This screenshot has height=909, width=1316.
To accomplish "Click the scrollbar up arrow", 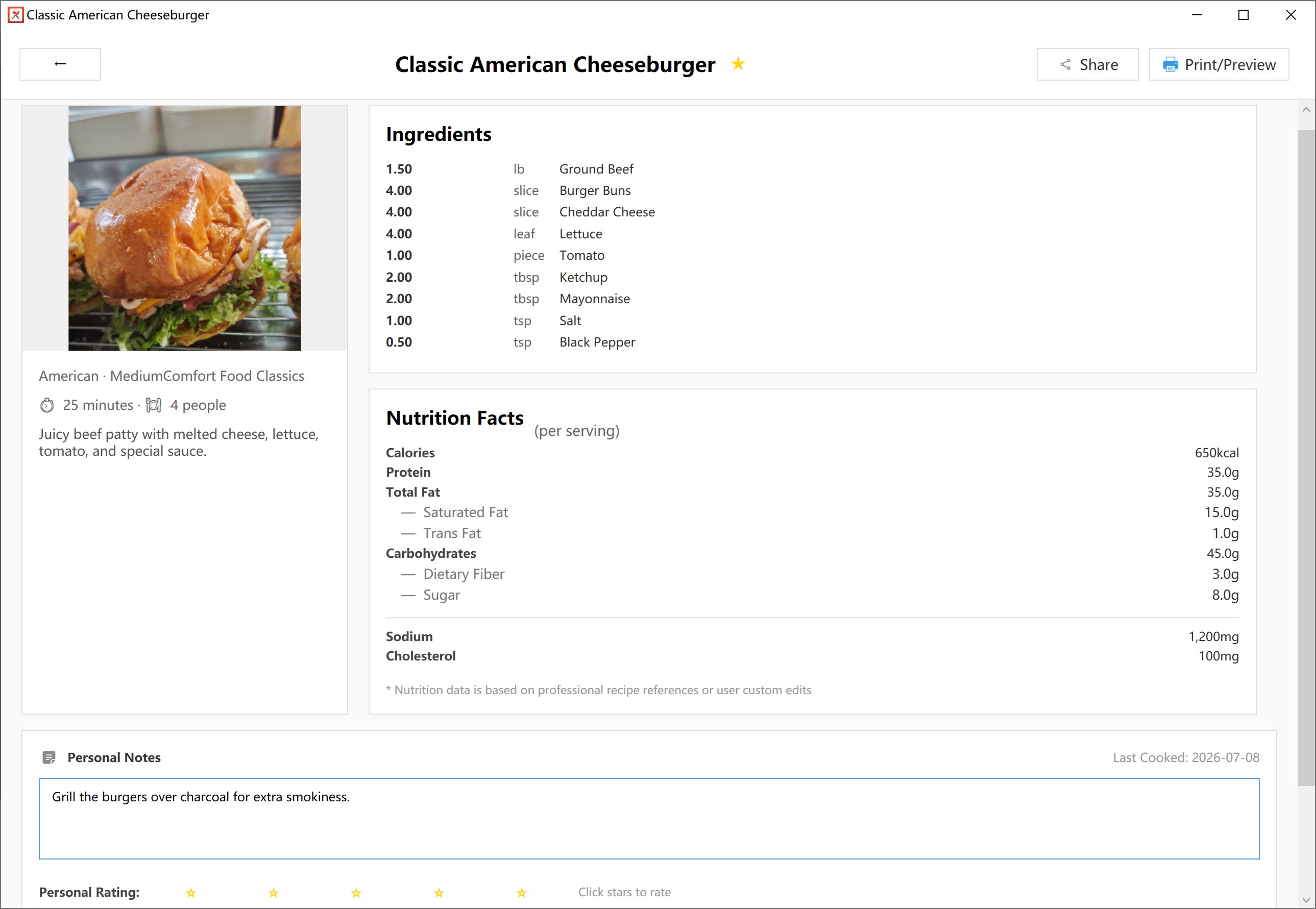I will [x=1306, y=109].
